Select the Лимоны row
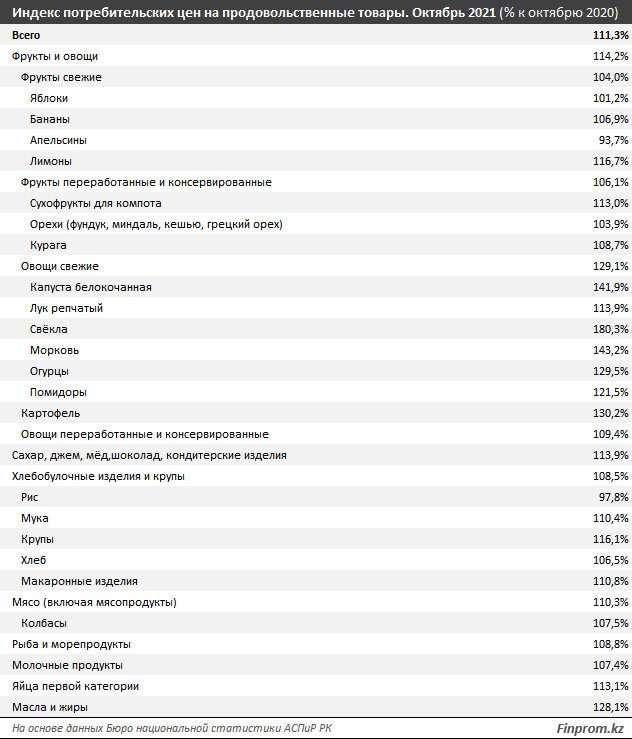The height and width of the screenshot is (739, 632). click(316, 161)
